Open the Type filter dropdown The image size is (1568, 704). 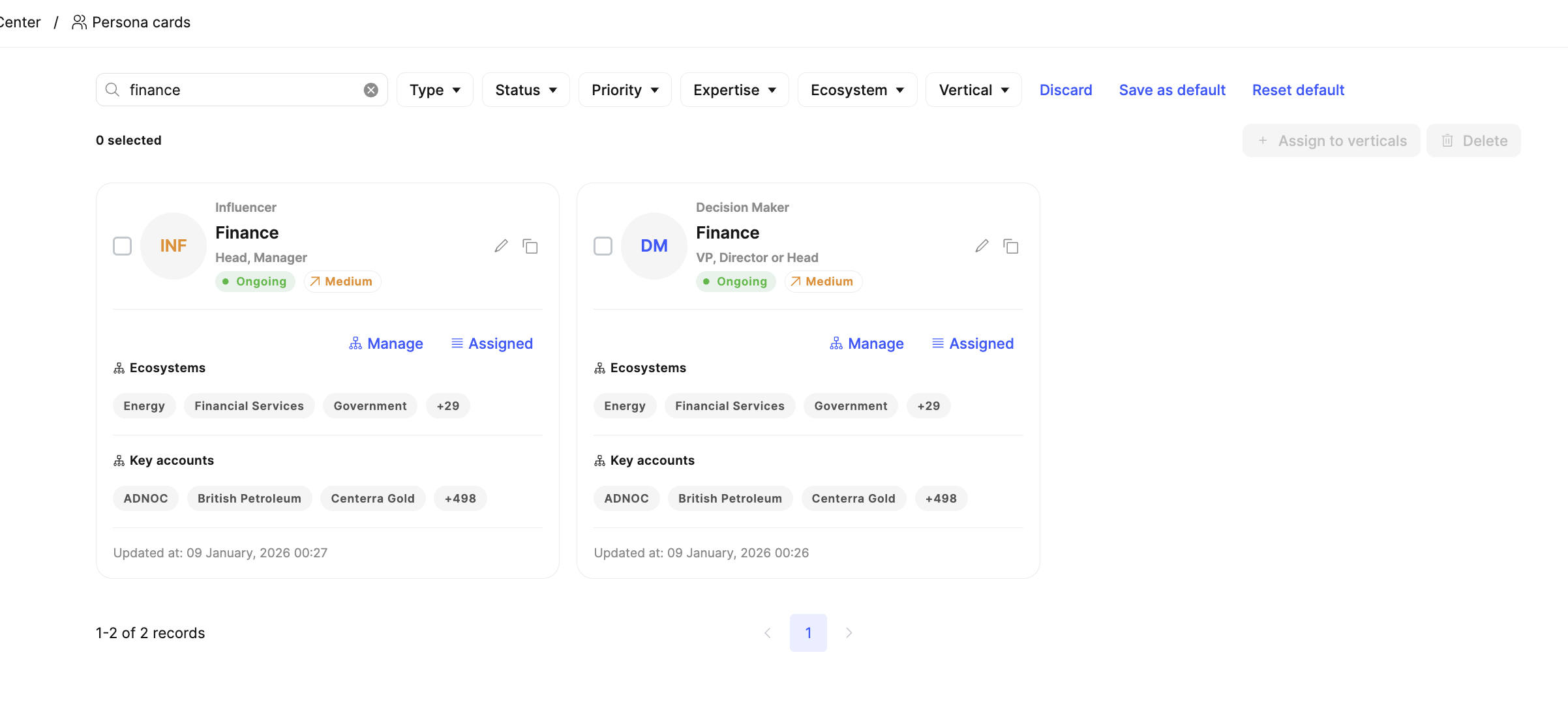coord(435,90)
